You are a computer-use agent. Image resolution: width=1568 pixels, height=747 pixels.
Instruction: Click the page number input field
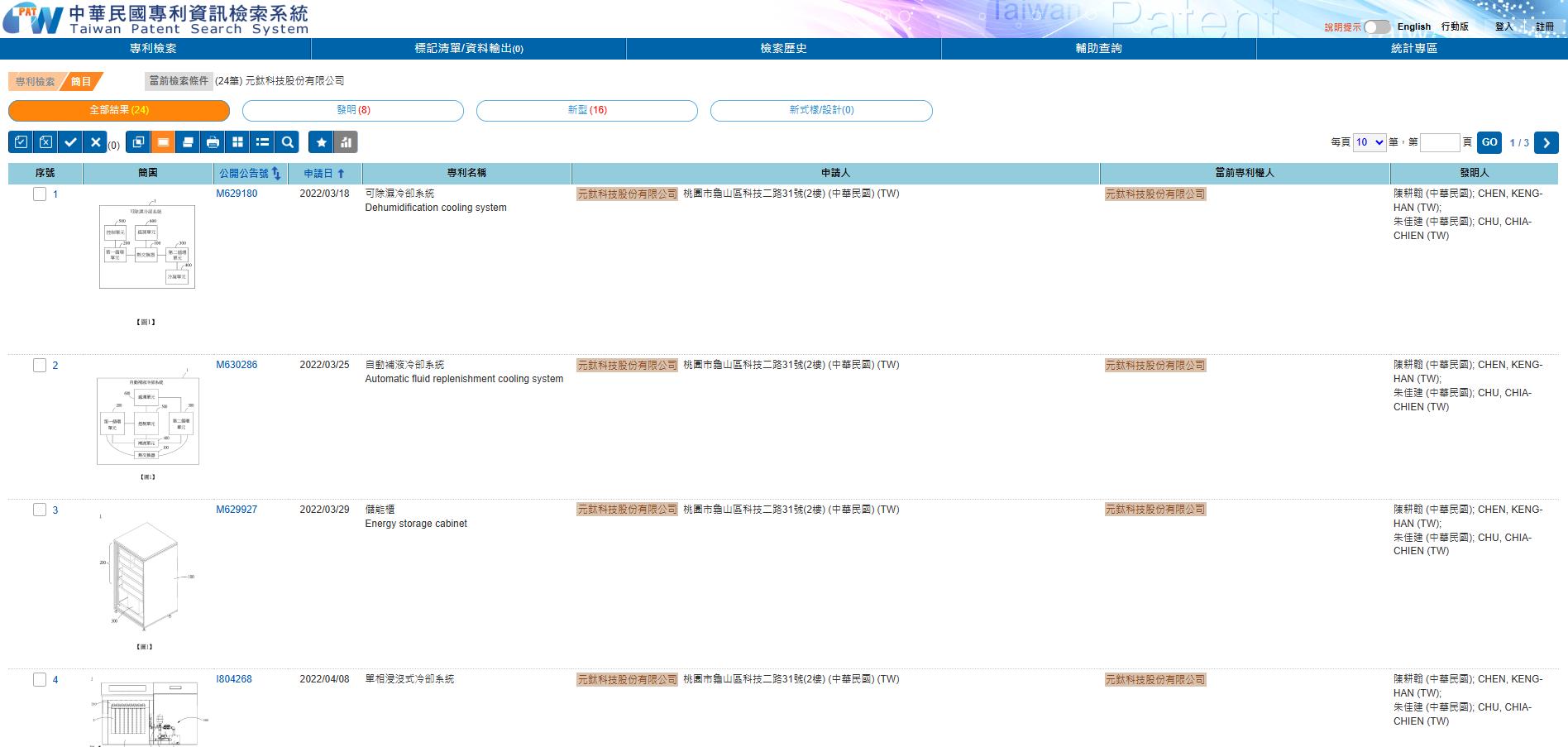[x=1440, y=142]
